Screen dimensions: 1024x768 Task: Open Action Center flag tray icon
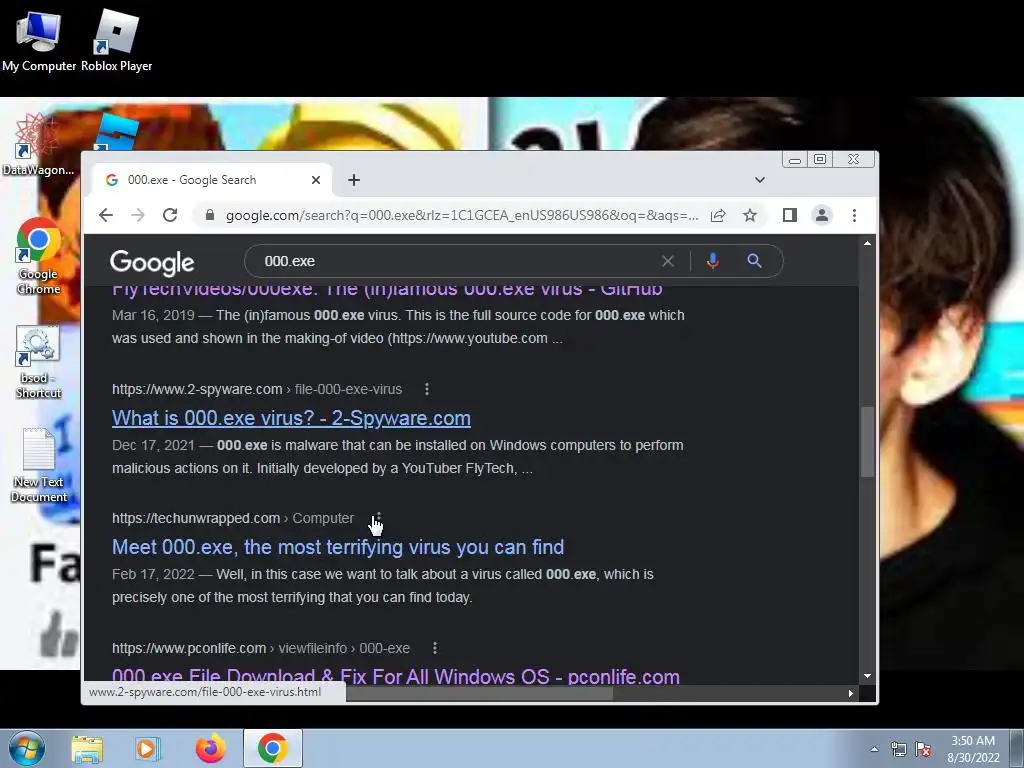[923, 749]
